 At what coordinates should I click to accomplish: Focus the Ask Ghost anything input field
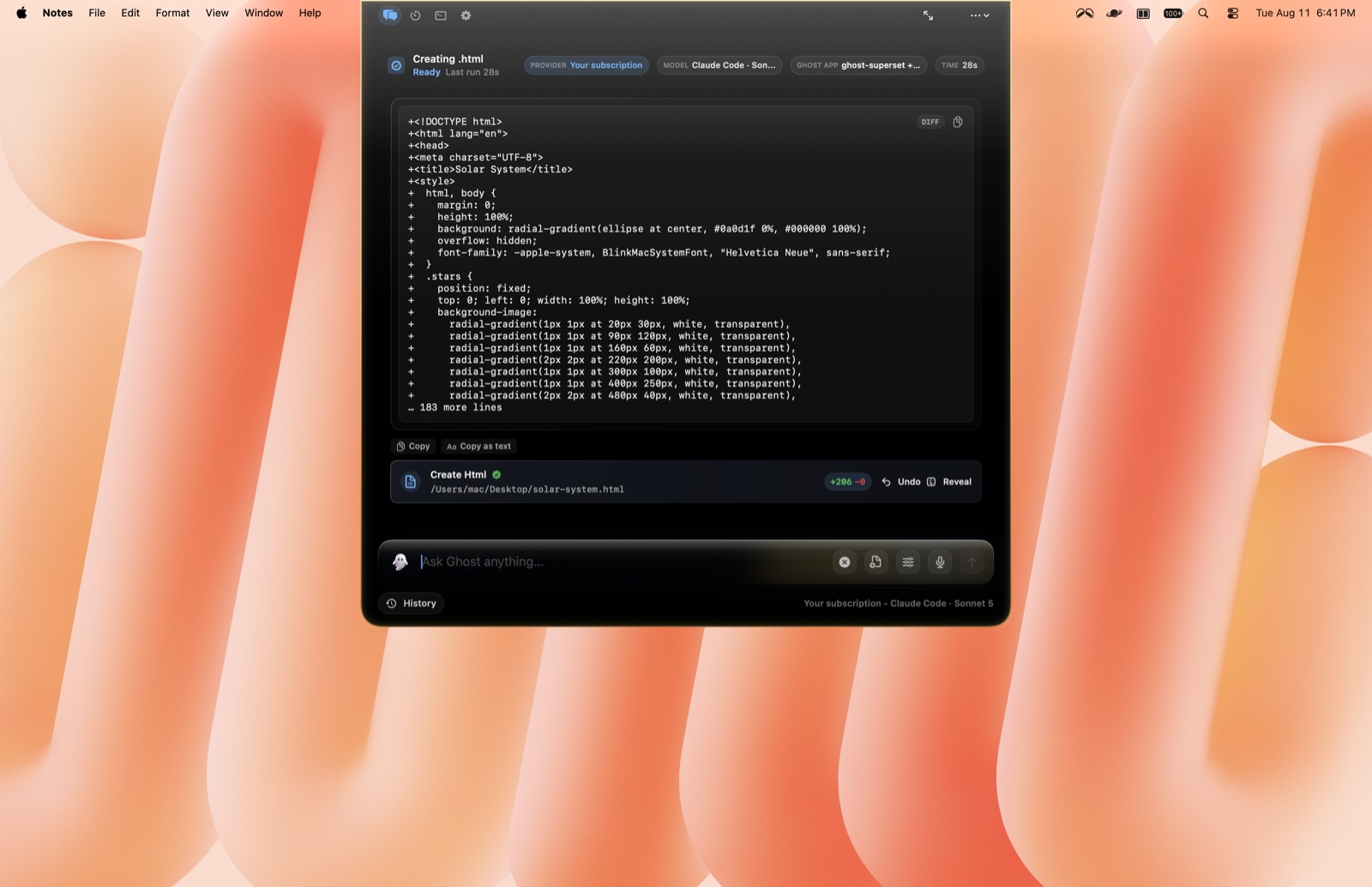[x=622, y=562]
